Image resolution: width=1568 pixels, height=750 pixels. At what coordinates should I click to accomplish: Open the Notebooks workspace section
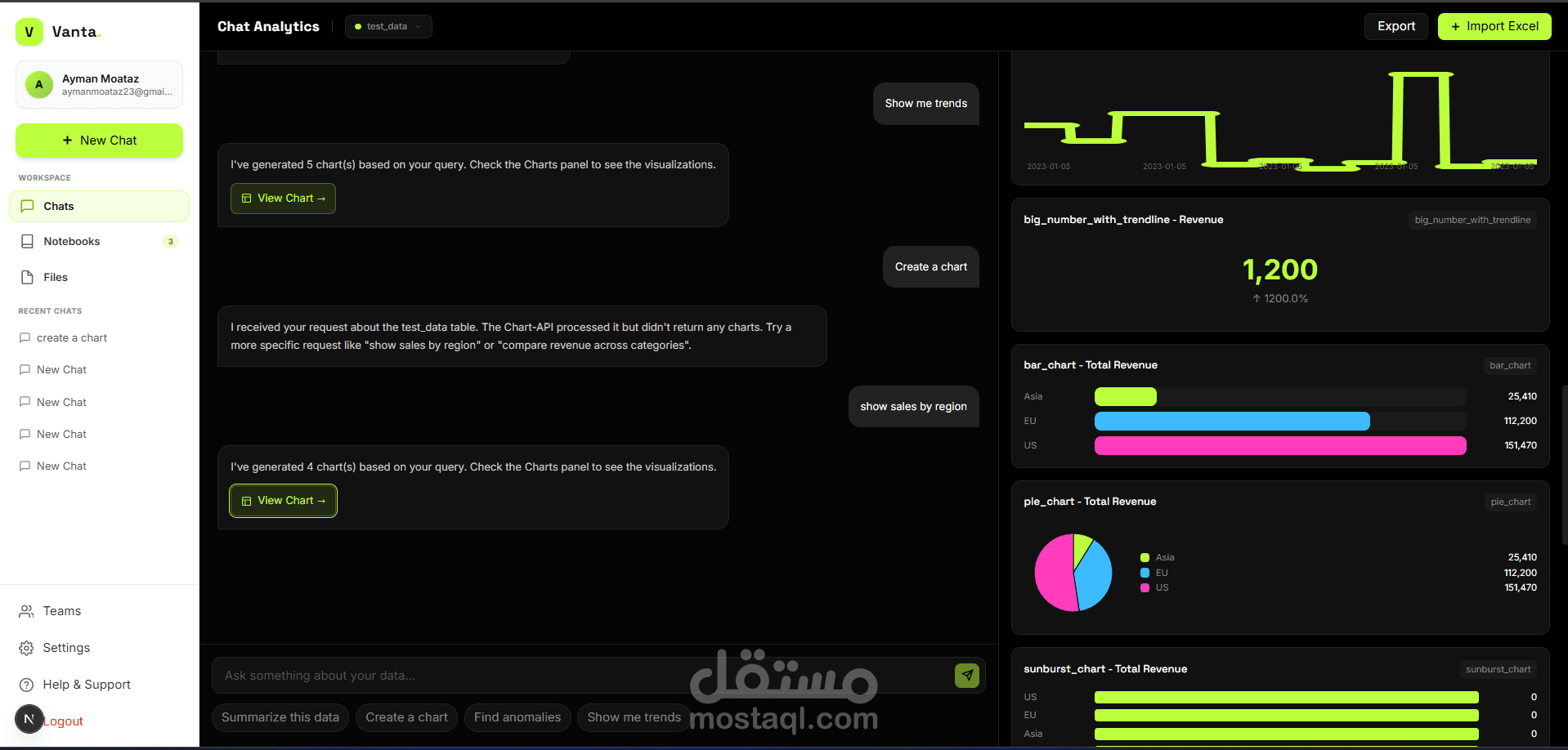[99, 241]
